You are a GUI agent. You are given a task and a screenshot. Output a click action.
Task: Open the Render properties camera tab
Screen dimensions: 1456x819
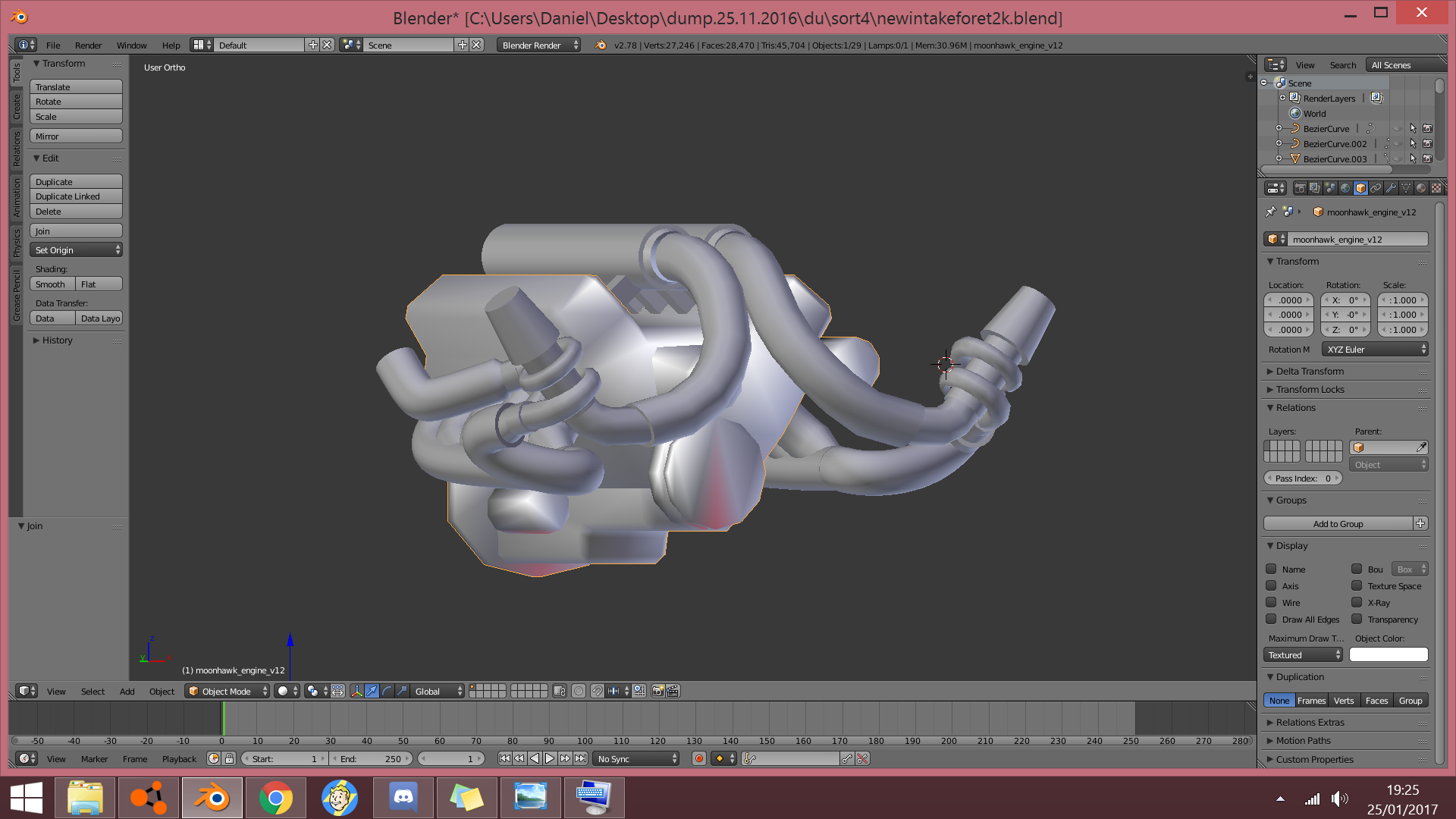click(x=1300, y=188)
